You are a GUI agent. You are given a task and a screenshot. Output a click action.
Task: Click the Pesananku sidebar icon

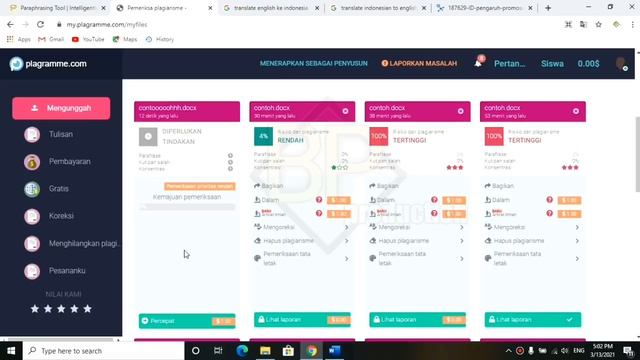(x=32, y=271)
